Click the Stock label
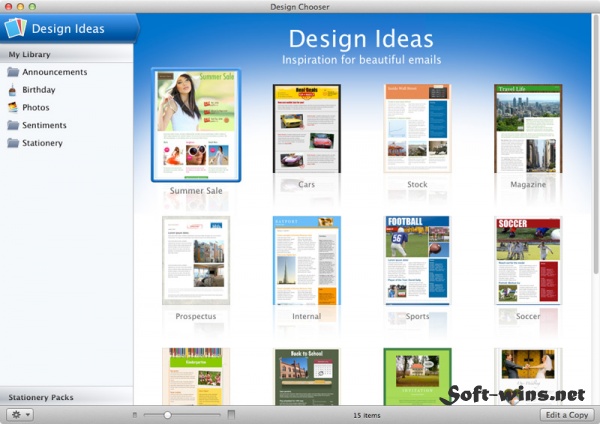The height and width of the screenshot is (424, 600). [417, 184]
